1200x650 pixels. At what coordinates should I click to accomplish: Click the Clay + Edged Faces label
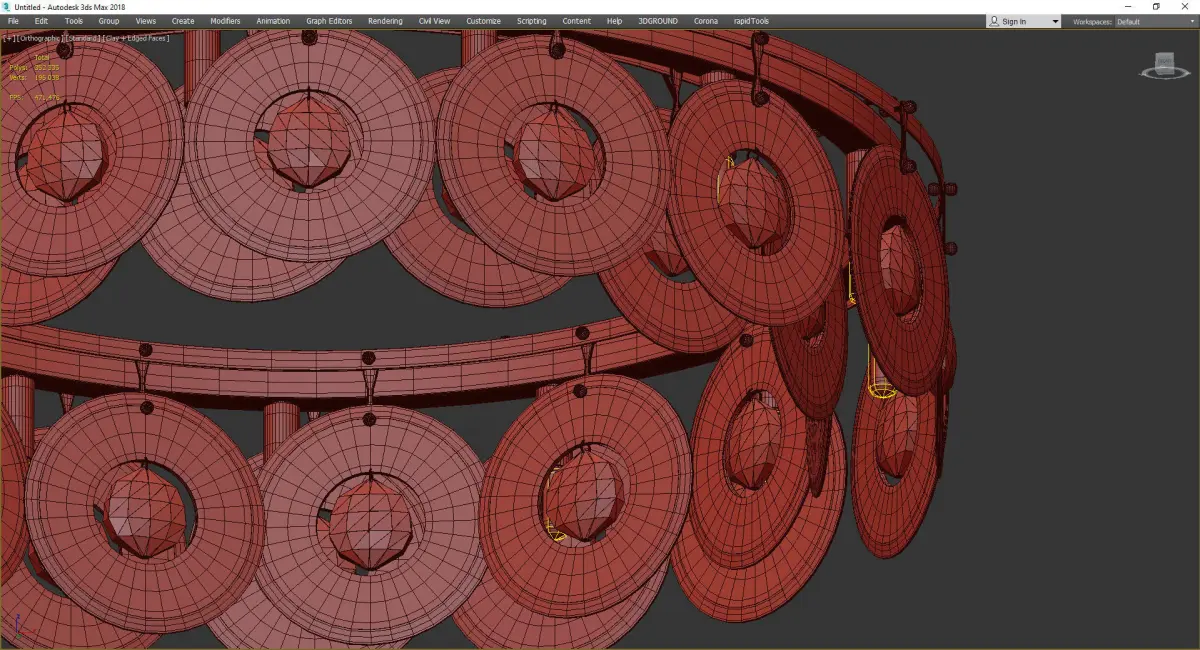137,38
